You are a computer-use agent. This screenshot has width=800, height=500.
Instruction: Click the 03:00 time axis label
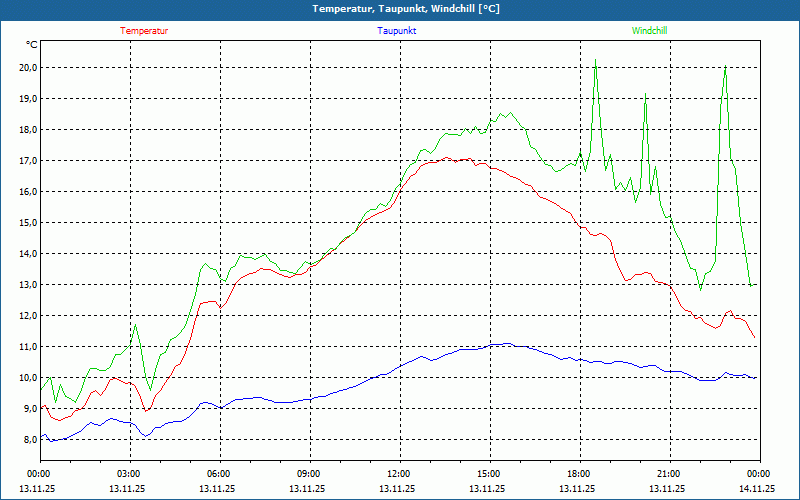(130, 474)
